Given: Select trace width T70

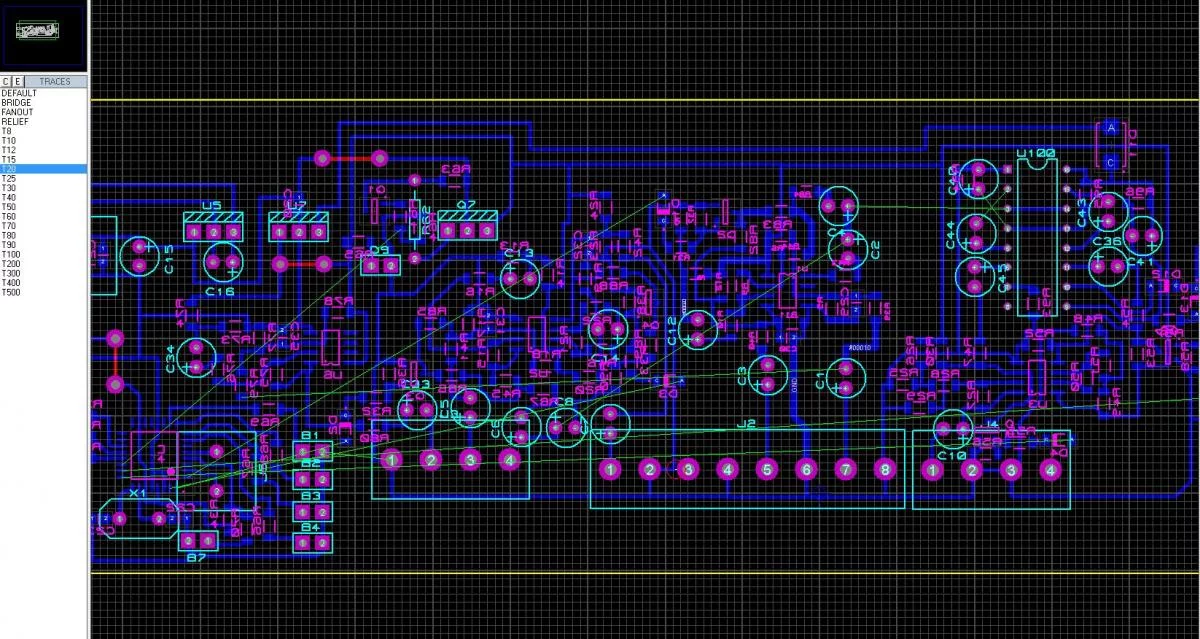Looking at the screenshot, I should 44,226.
